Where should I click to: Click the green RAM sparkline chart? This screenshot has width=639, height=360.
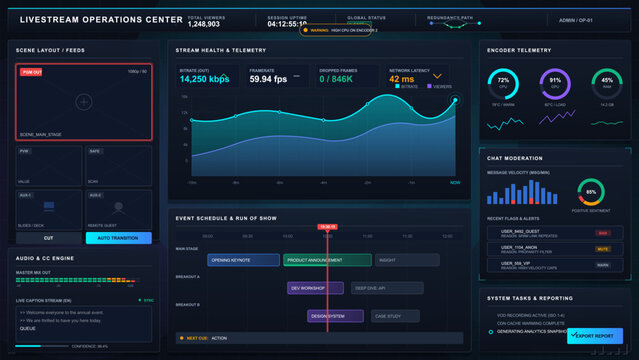607,122
